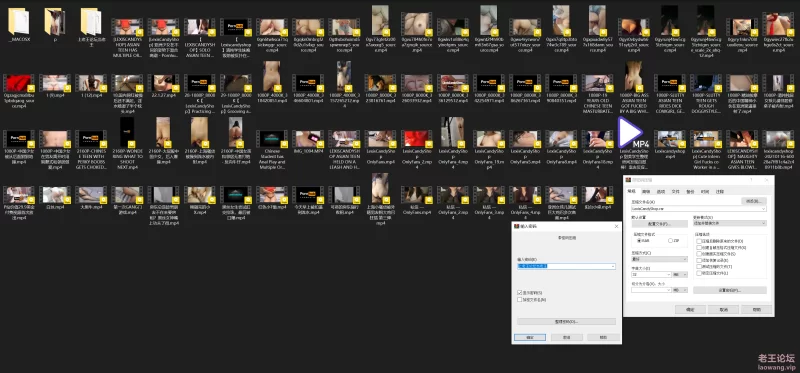Toggle the show password checkbox
The height and width of the screenshot is (373, 800).
(x=519, y=292)
